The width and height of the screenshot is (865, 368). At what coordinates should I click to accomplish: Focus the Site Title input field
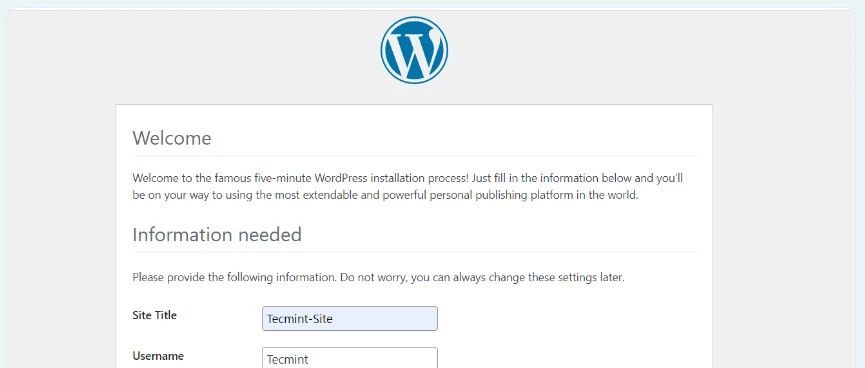pos(350,318)
